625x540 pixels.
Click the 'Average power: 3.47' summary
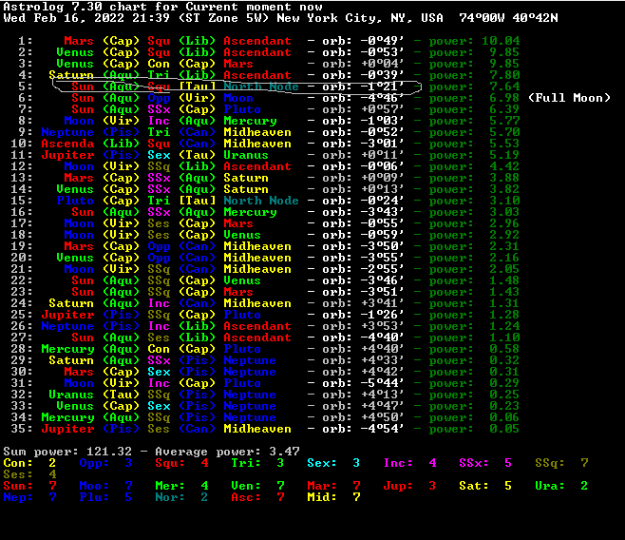tap(227, 452)
